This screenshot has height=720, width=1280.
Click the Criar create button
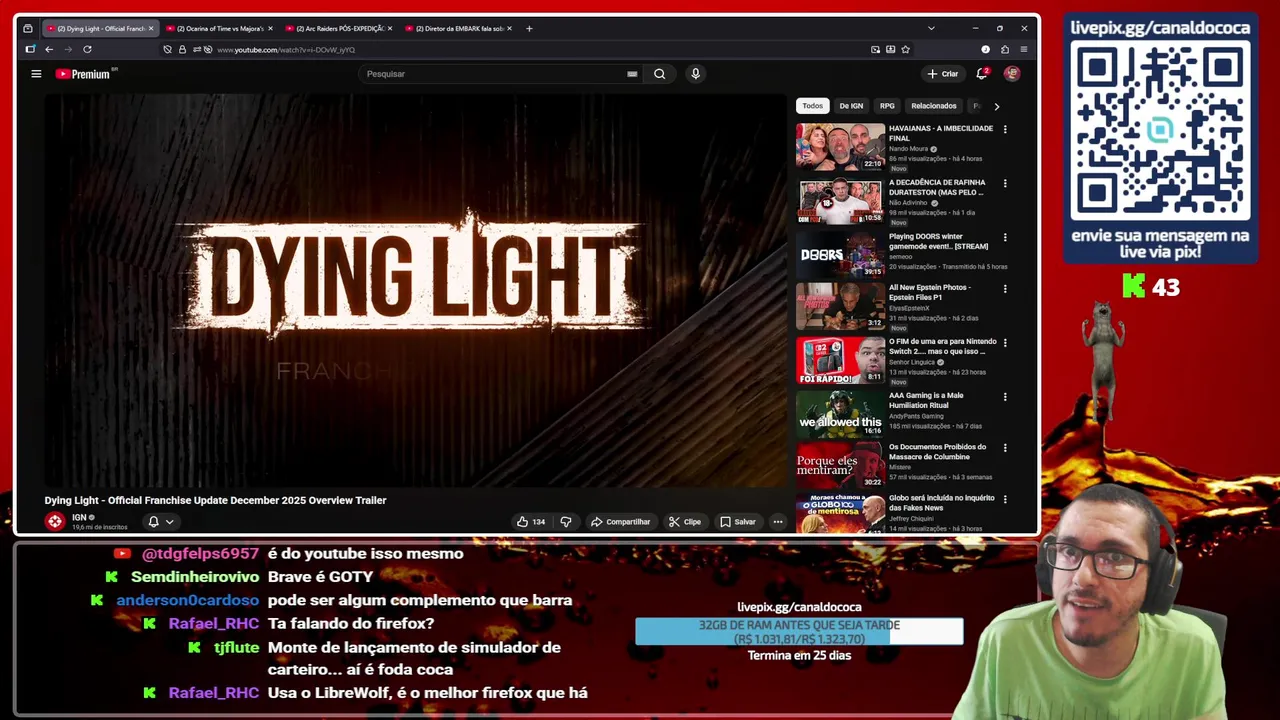942,73
